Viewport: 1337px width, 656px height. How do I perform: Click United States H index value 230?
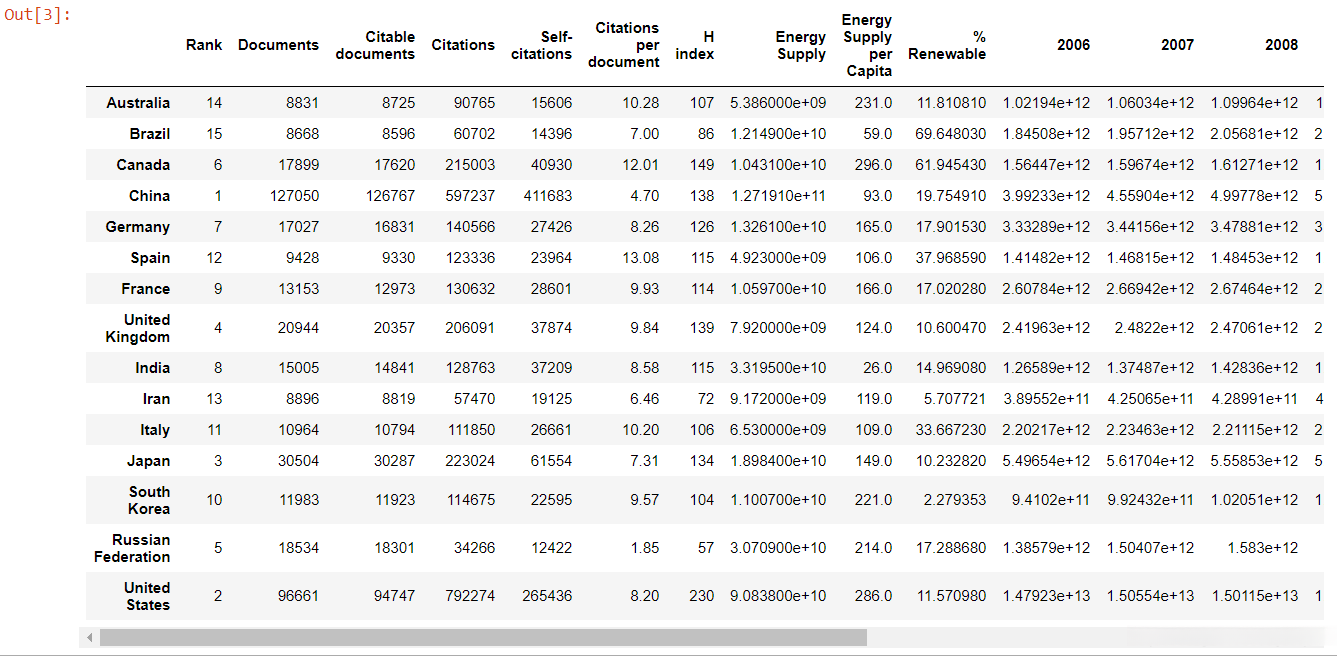702,596
